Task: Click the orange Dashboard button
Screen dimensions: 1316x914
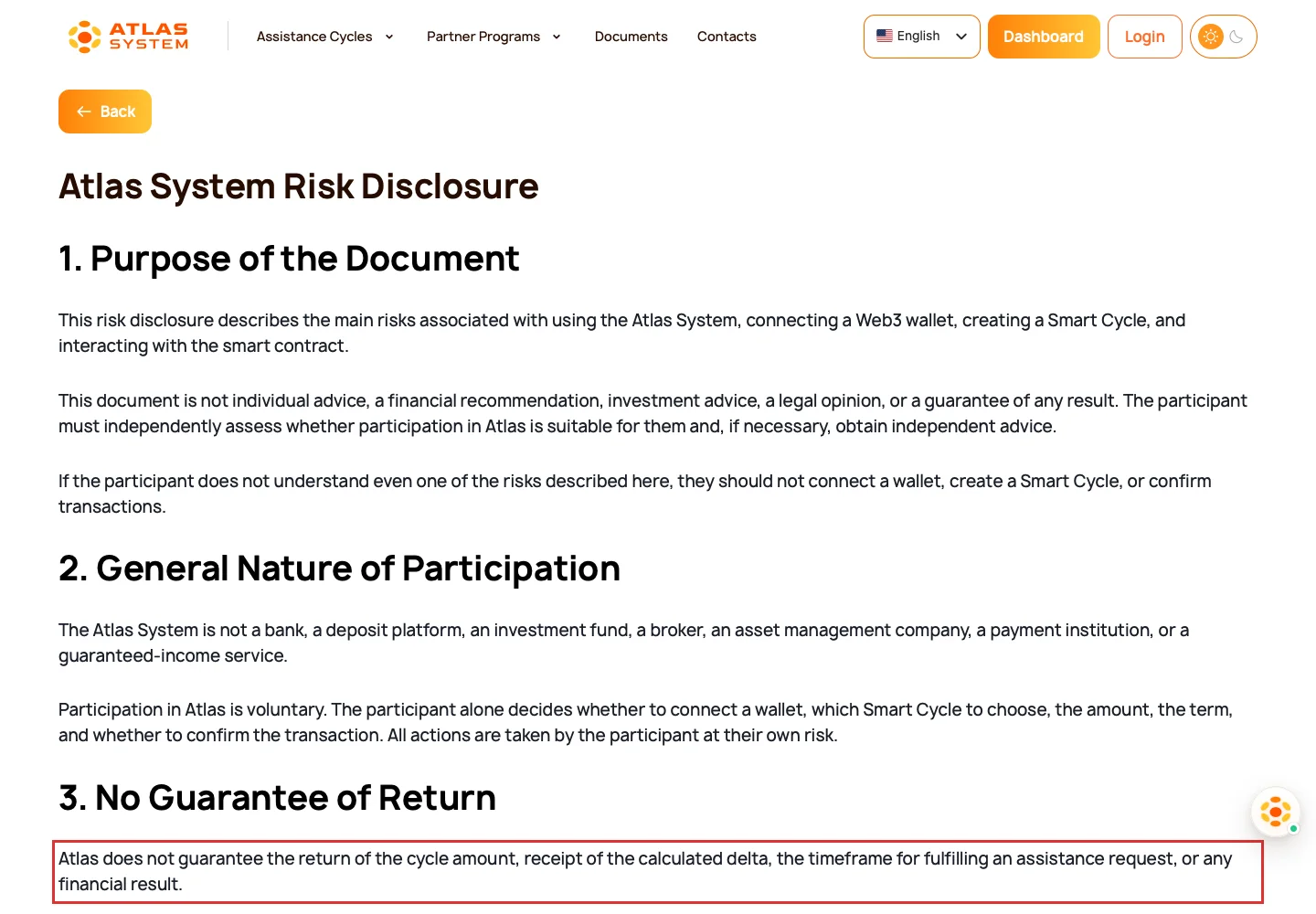Action: (x=1044, y=37)
